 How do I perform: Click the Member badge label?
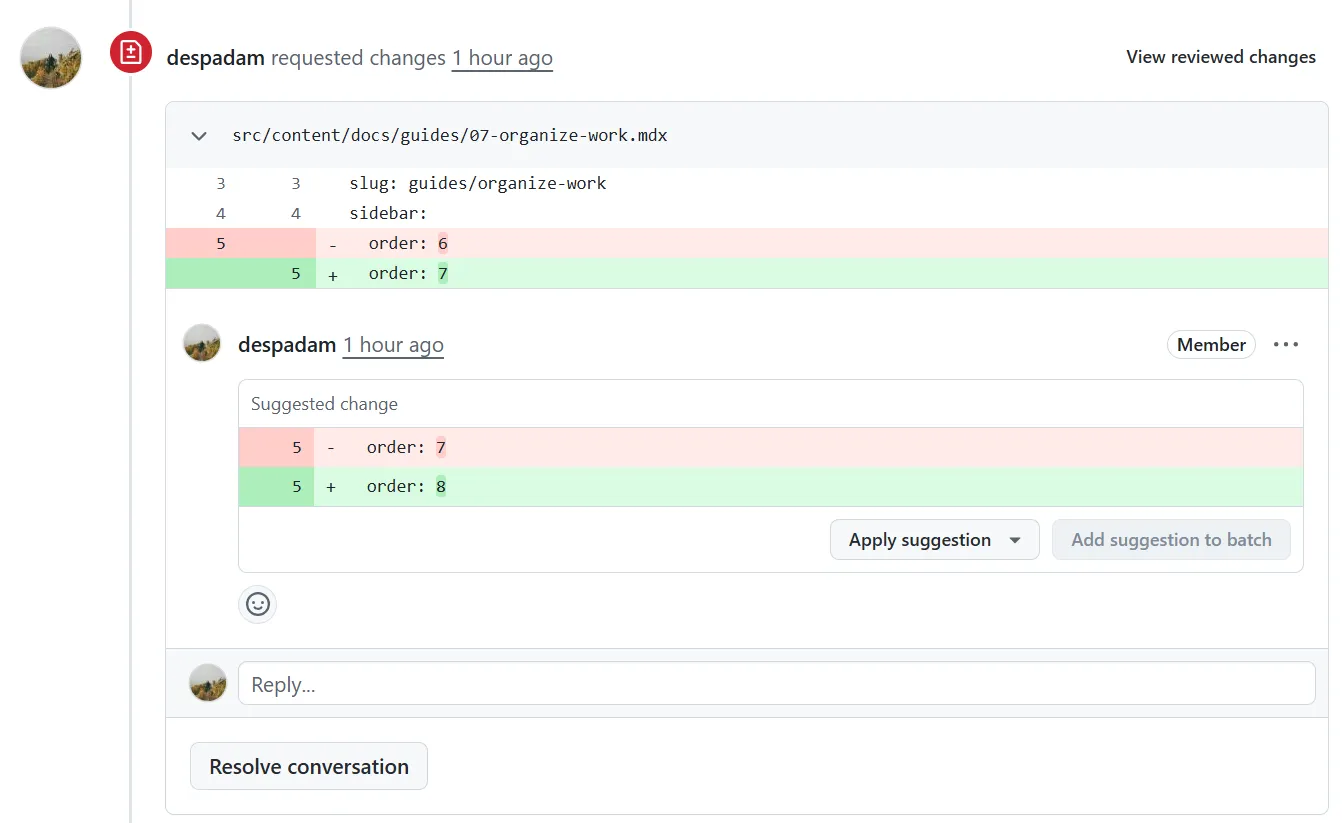click(x=1211, y=345)
